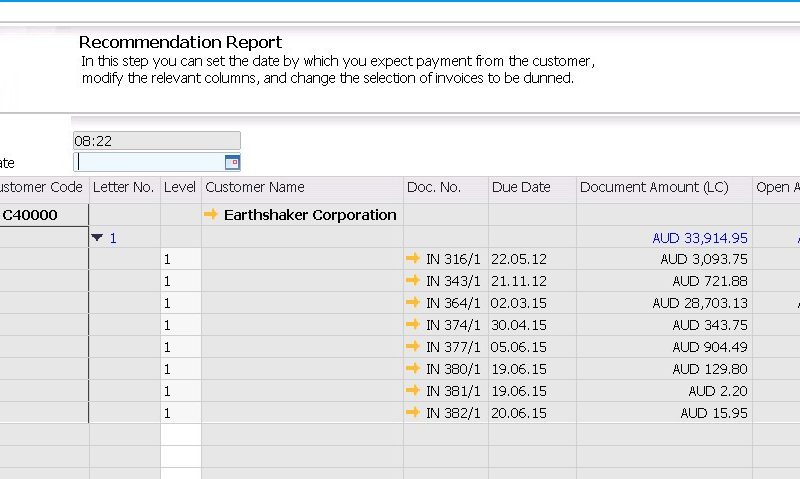Edit level cell for invoice IN 377/1

pos(181,347)
